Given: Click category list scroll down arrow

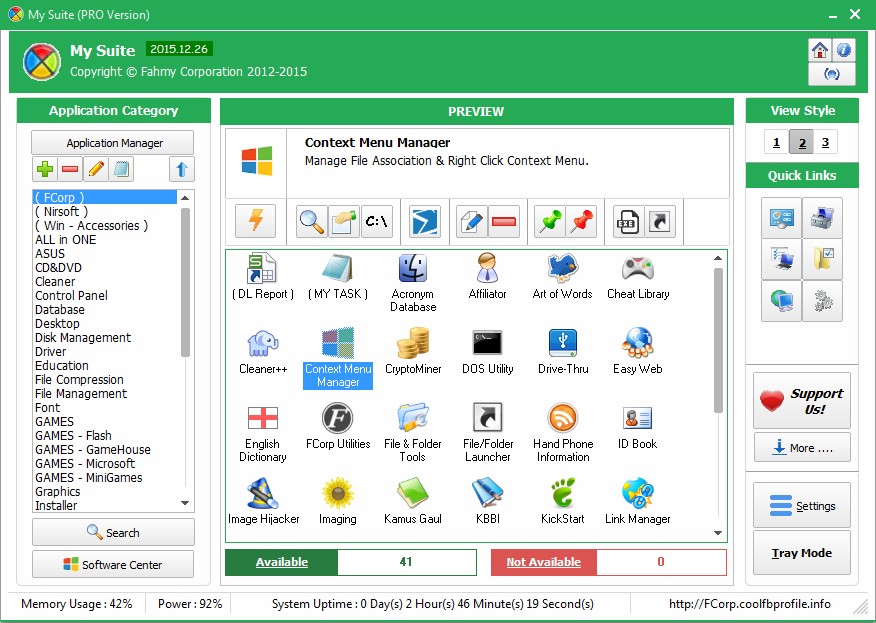Looking at the screenshot, I should click(185, 503).
